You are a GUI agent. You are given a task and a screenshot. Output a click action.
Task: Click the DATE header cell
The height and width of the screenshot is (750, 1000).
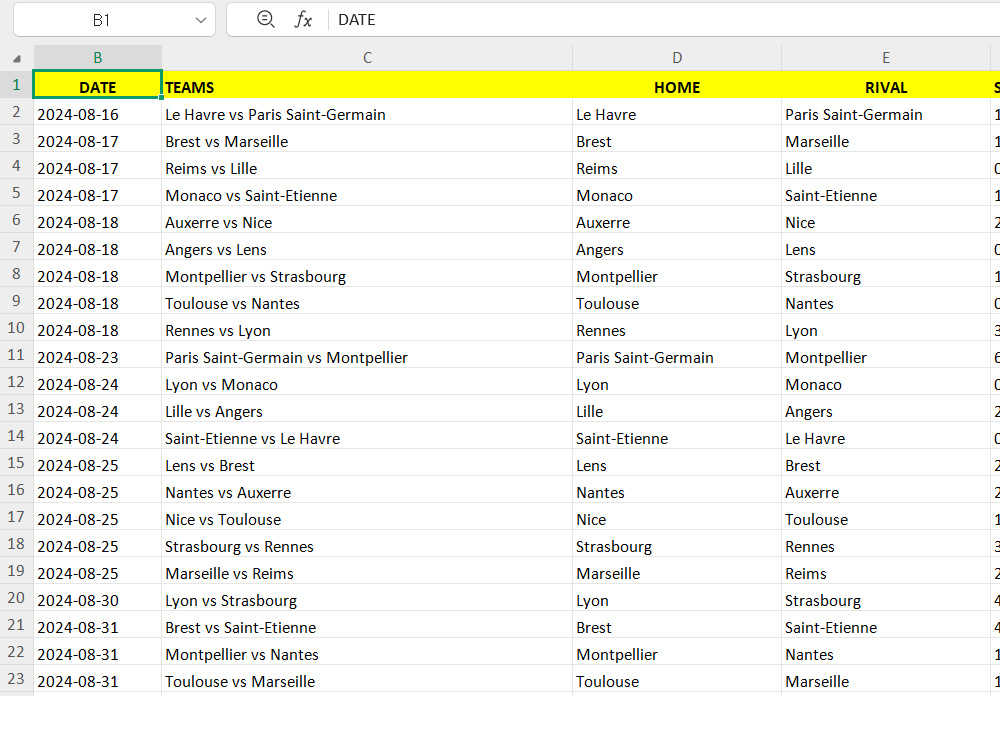pos(98,85)
